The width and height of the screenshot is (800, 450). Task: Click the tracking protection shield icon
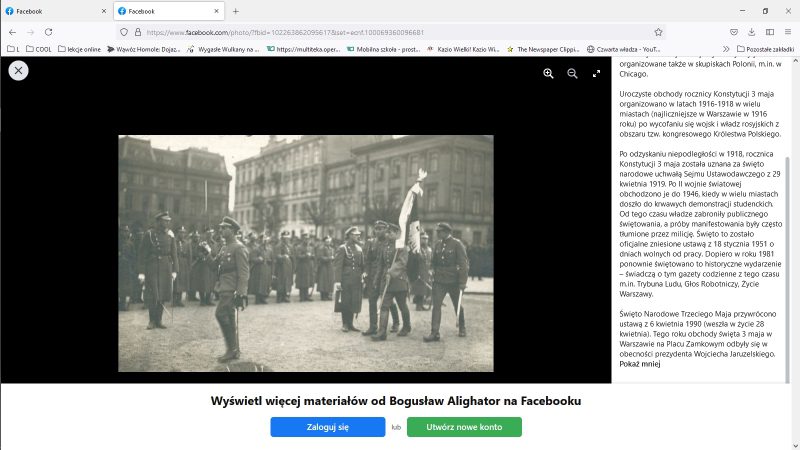[124, 32]
